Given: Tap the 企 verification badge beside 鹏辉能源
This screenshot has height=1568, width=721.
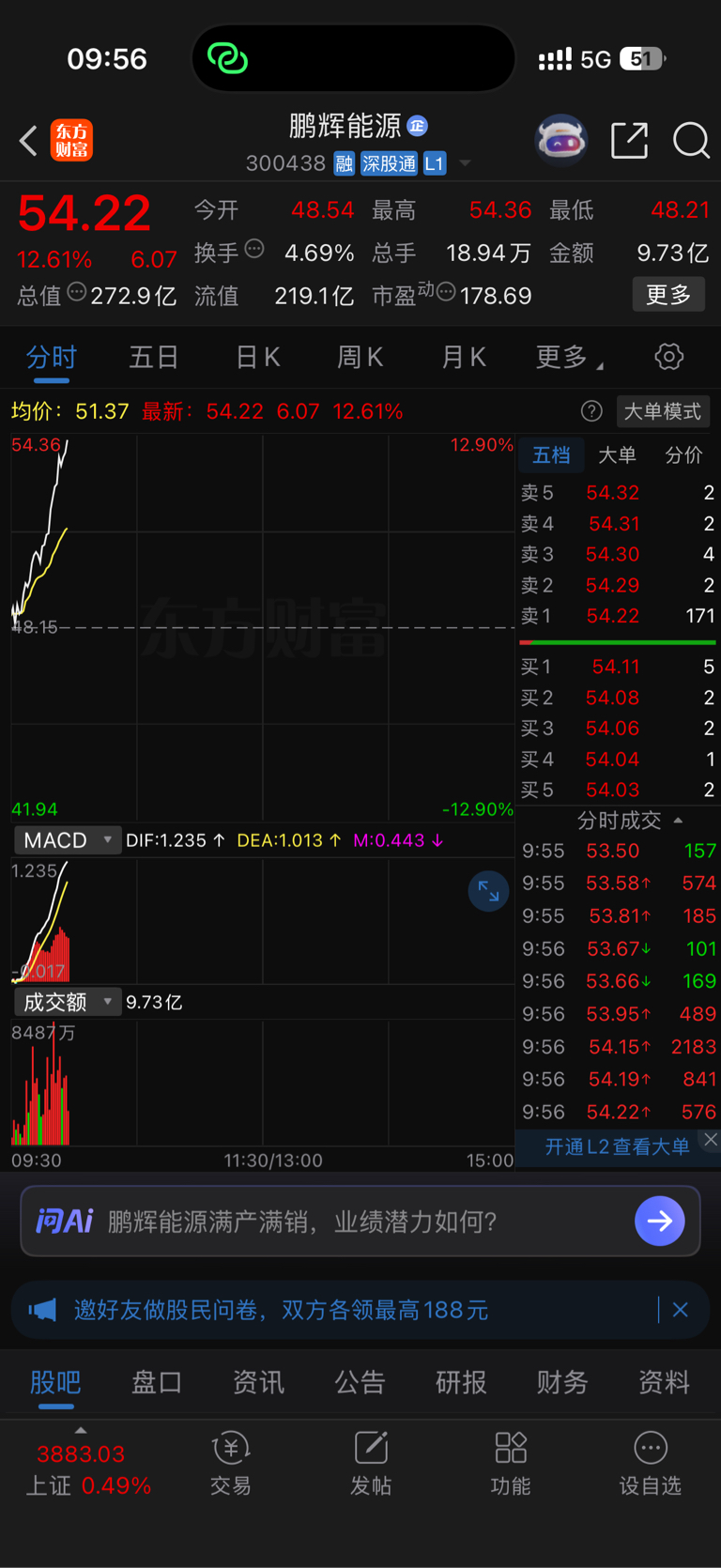Looking at the screenshot, I should coord(418,126).
